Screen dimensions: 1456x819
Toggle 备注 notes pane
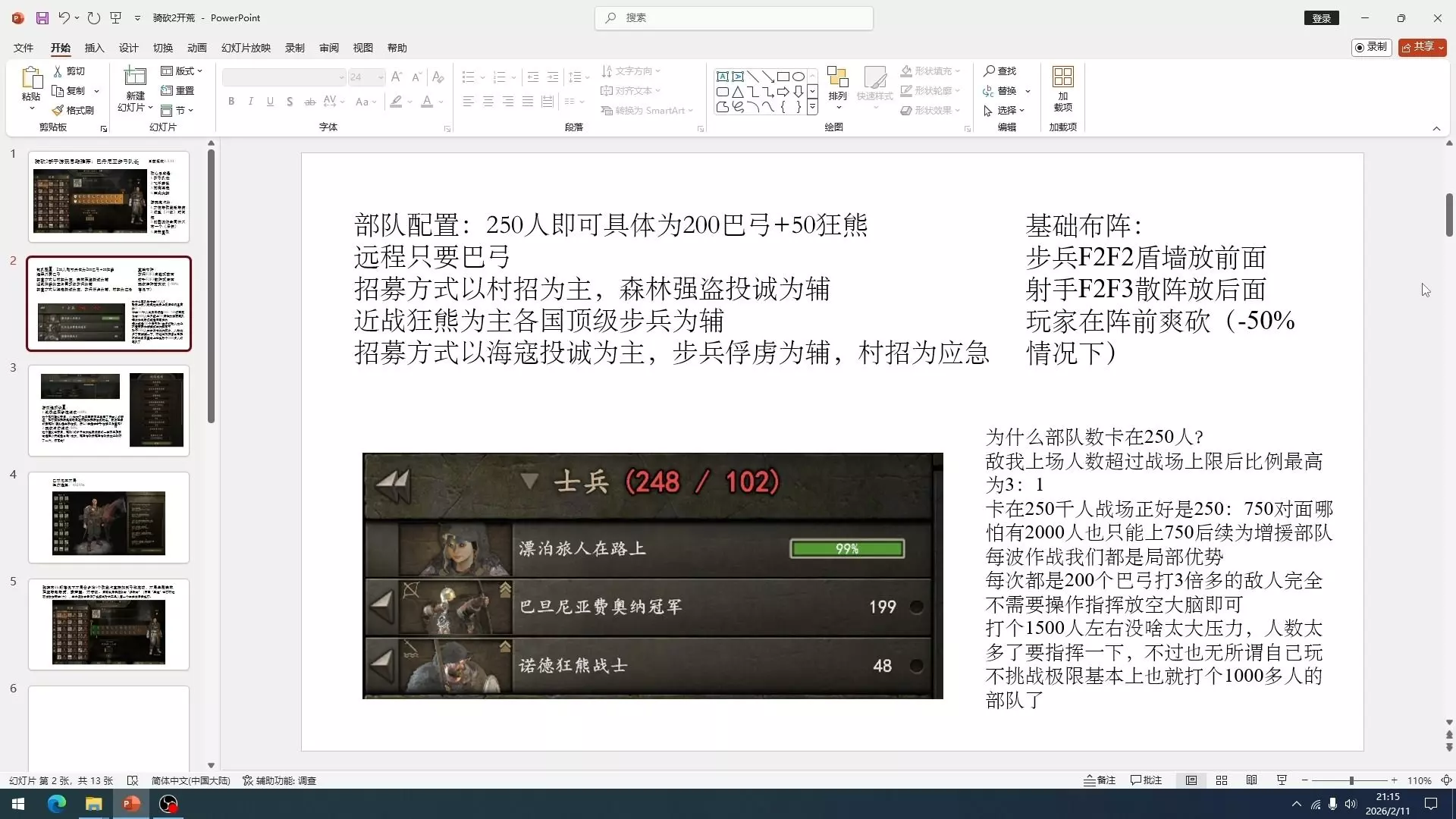click(x=1100, y=780)
